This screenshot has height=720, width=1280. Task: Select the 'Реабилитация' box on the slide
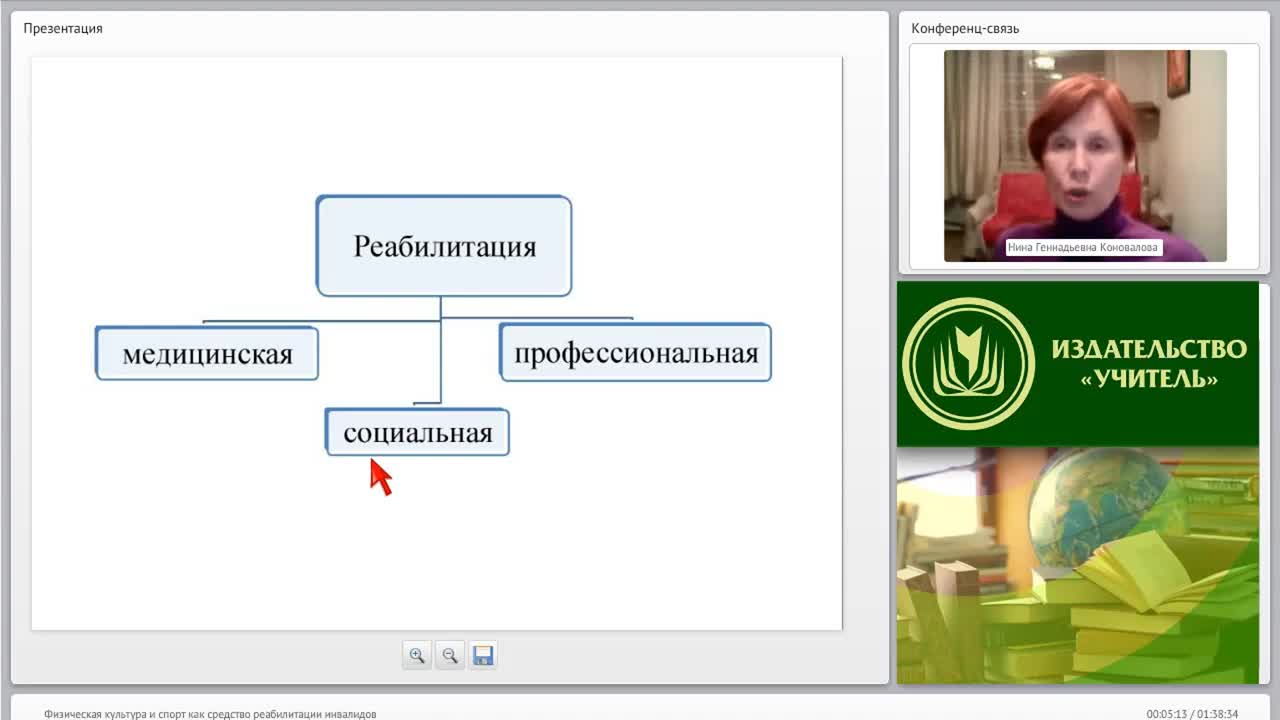click(444, 246)
